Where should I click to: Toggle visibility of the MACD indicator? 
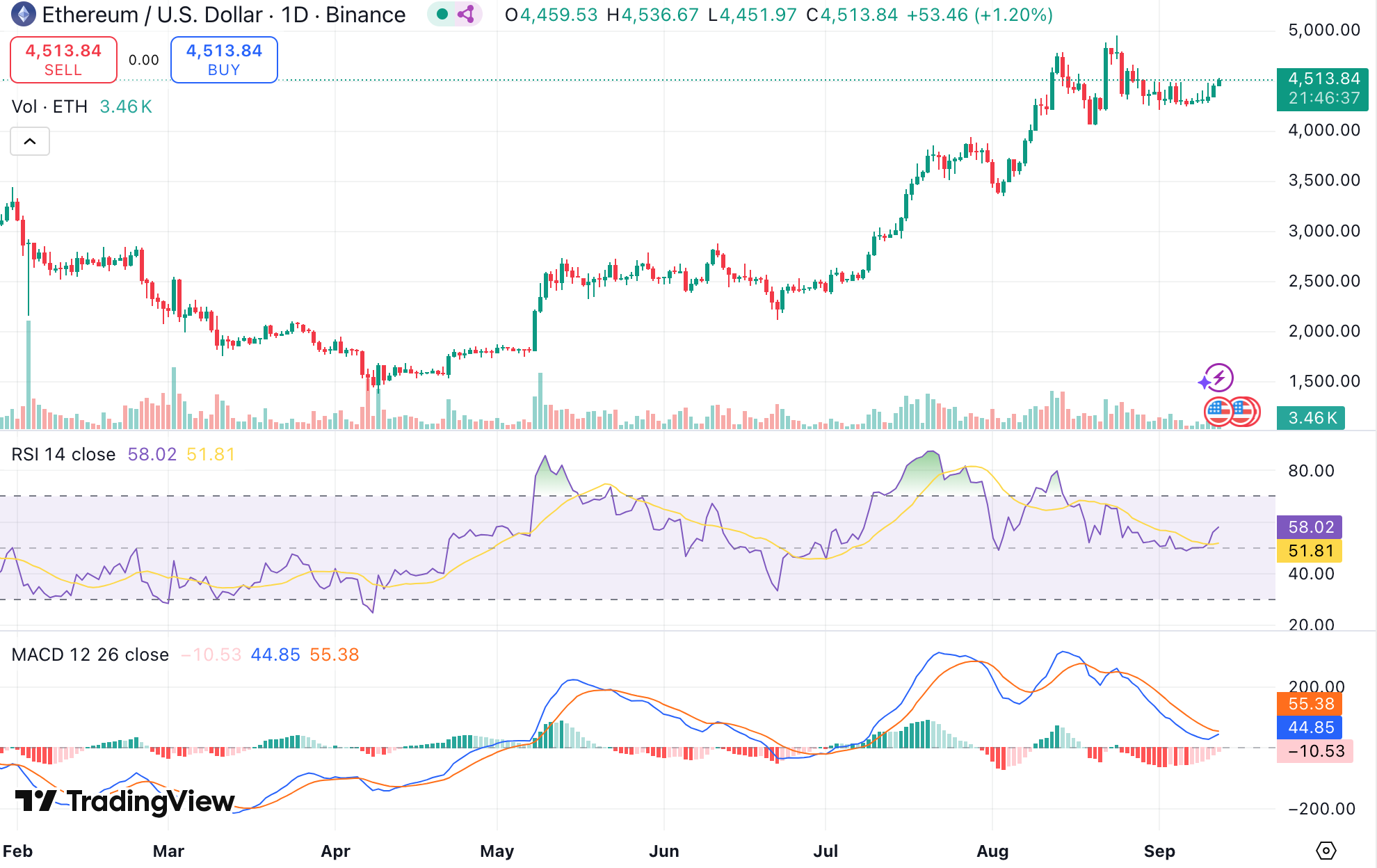pyautogui.click(x=89, y=654)
